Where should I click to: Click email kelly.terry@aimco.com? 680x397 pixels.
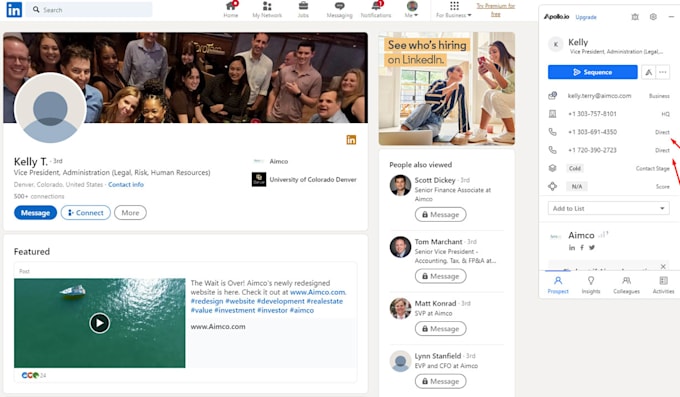coord(599,96)
